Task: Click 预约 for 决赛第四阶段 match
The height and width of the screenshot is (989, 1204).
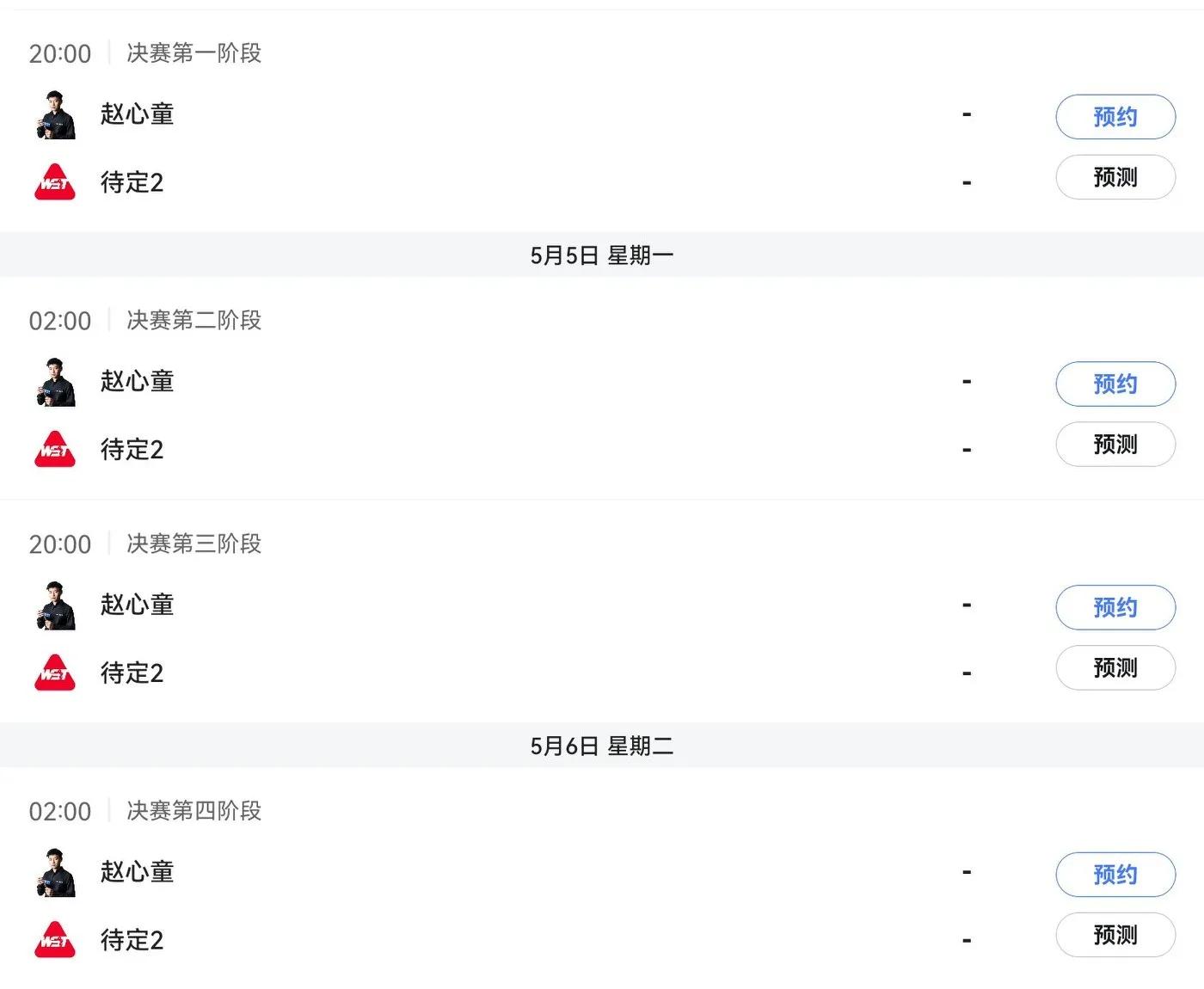Action: coord(1115,875)
